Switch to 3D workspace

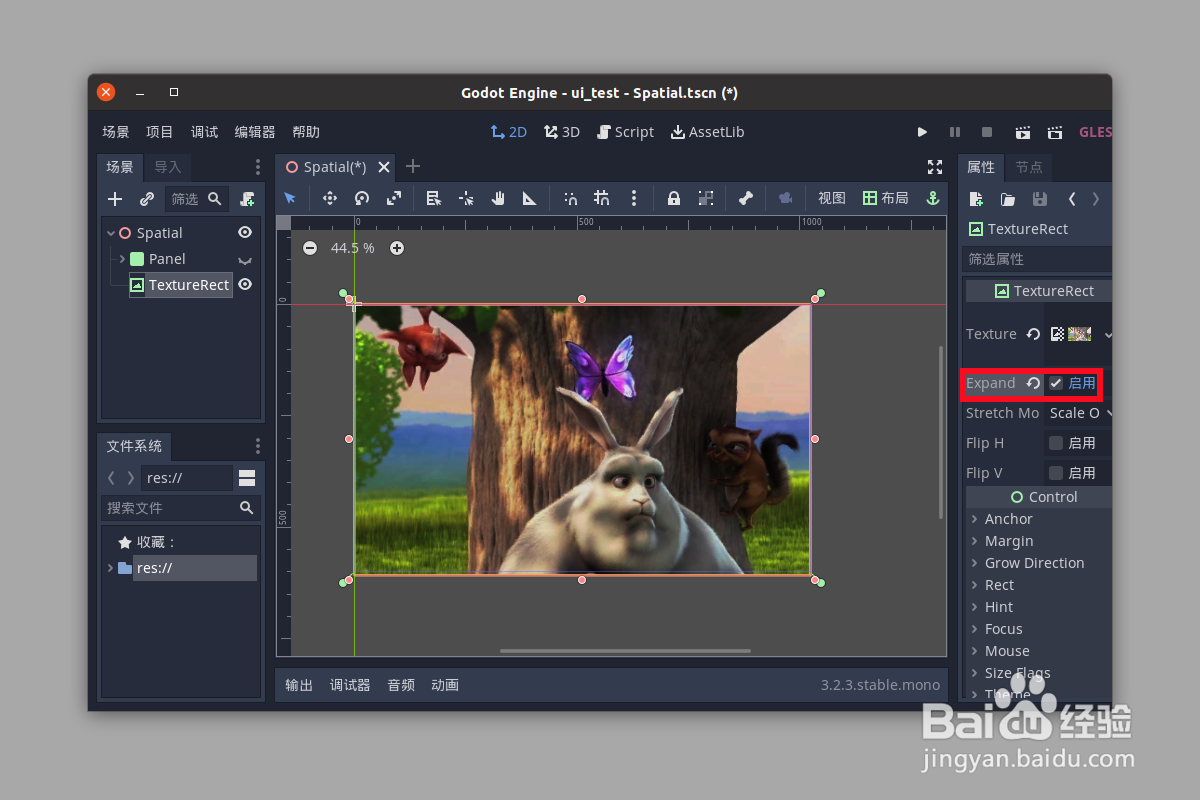[x=562, y=132]
